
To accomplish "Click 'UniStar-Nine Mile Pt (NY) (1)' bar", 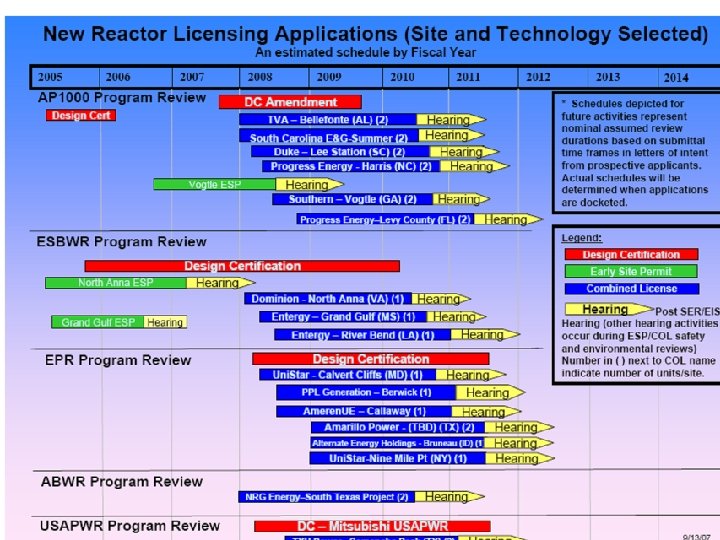I will point(397,458).
